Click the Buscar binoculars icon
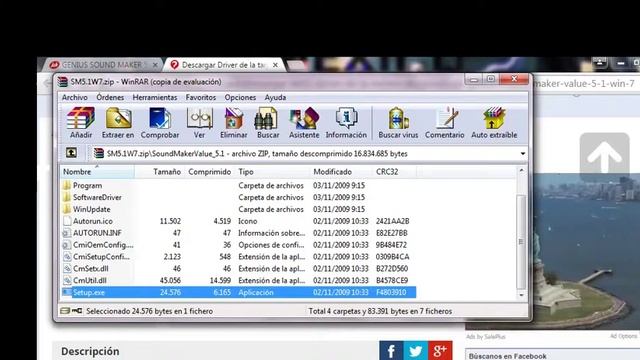This screenshot has width=640, height=360. tap(268, 122)
